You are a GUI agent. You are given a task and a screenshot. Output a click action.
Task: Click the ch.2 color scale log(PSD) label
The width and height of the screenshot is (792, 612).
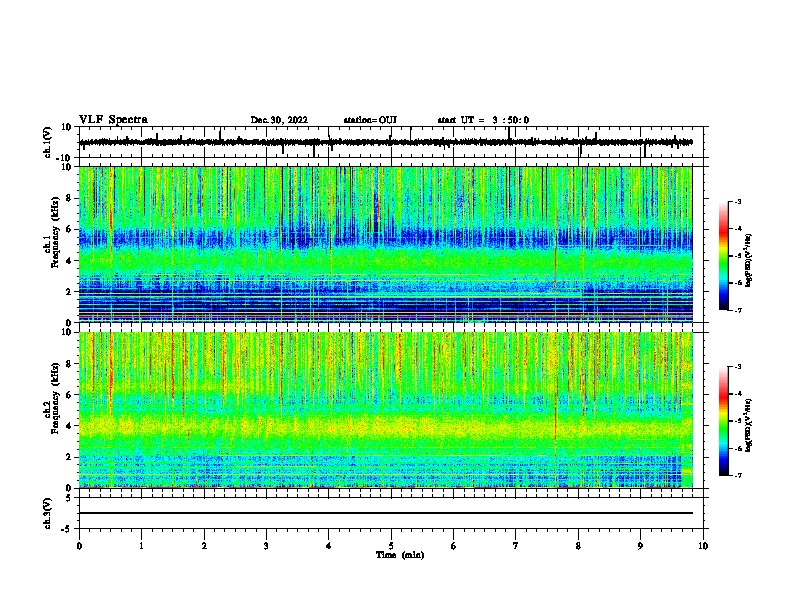[x=748, y=425]
